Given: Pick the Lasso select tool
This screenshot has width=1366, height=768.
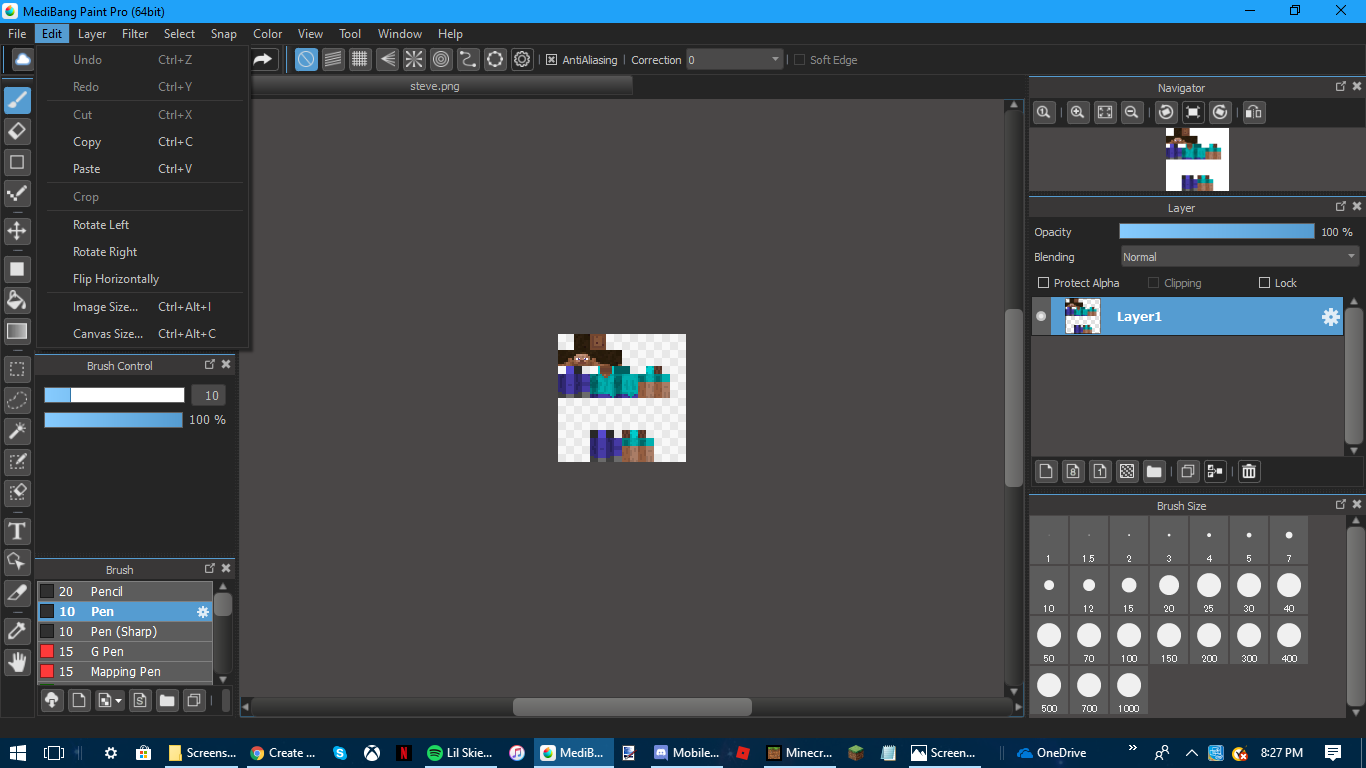Looking at the screenshot, I should pyautogui.click(x=17, y=400).
